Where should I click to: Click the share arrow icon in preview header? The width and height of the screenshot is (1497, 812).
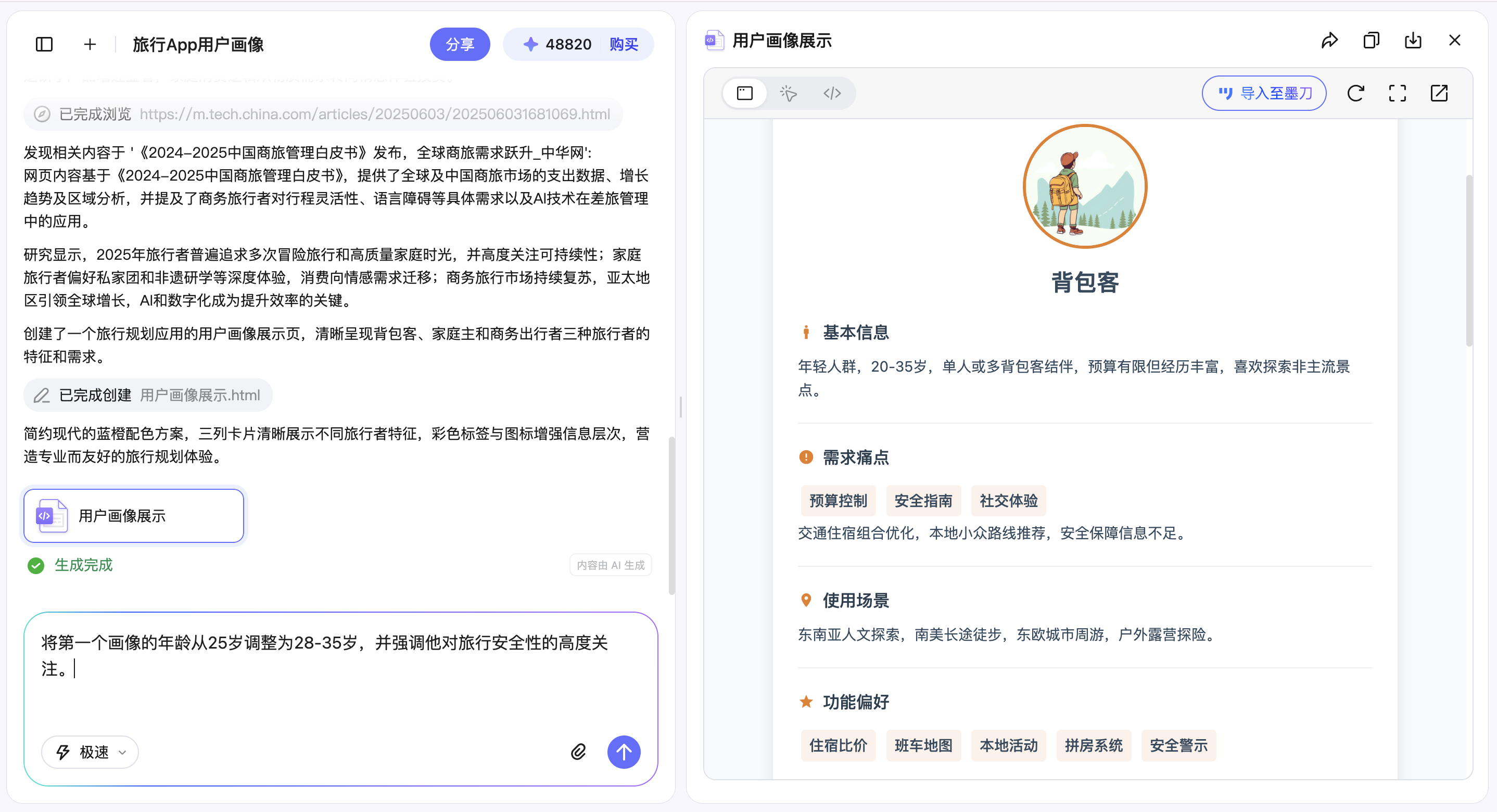coord(1329,41)
